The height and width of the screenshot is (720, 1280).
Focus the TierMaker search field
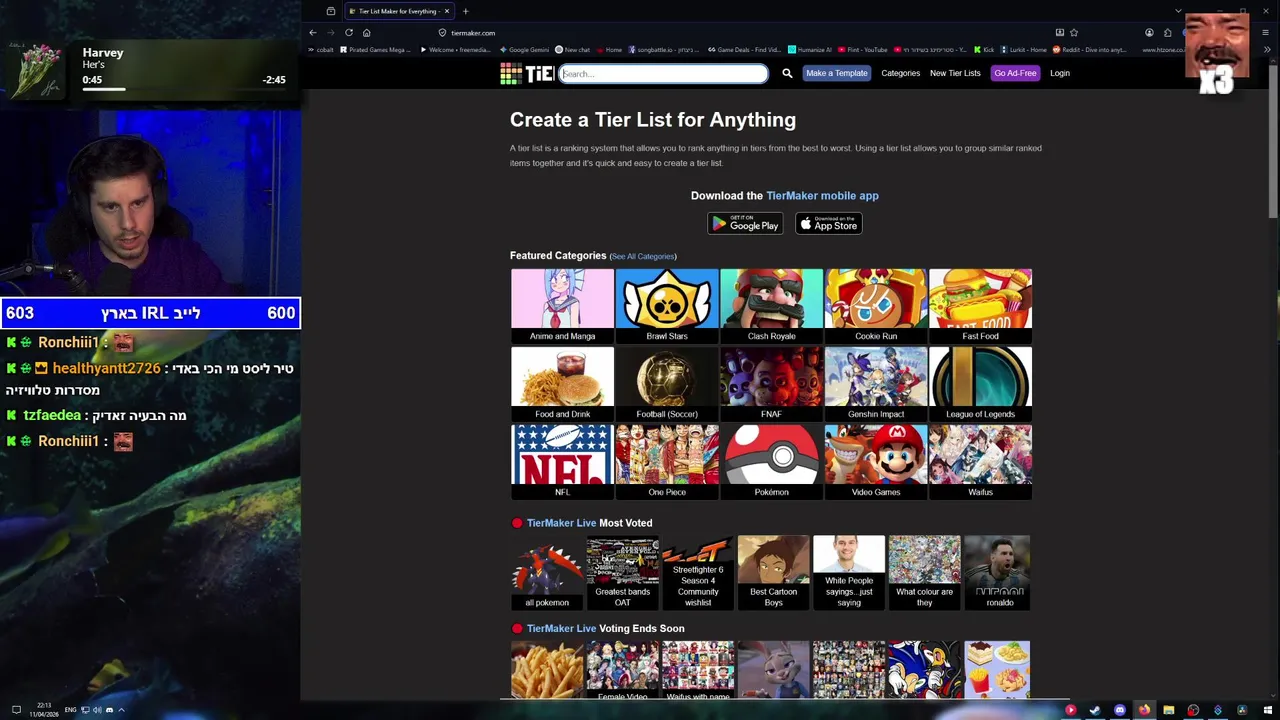click(663, 73)
